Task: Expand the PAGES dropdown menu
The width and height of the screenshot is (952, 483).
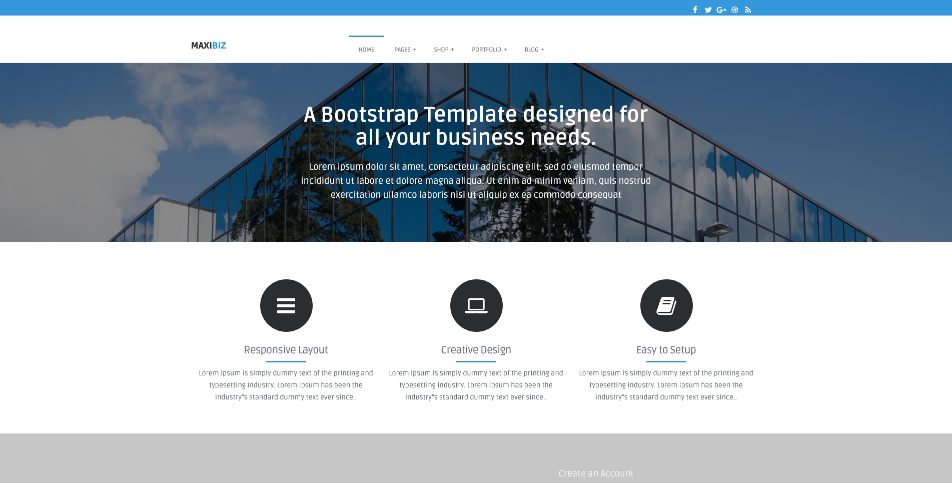Action: click(405, 49)
